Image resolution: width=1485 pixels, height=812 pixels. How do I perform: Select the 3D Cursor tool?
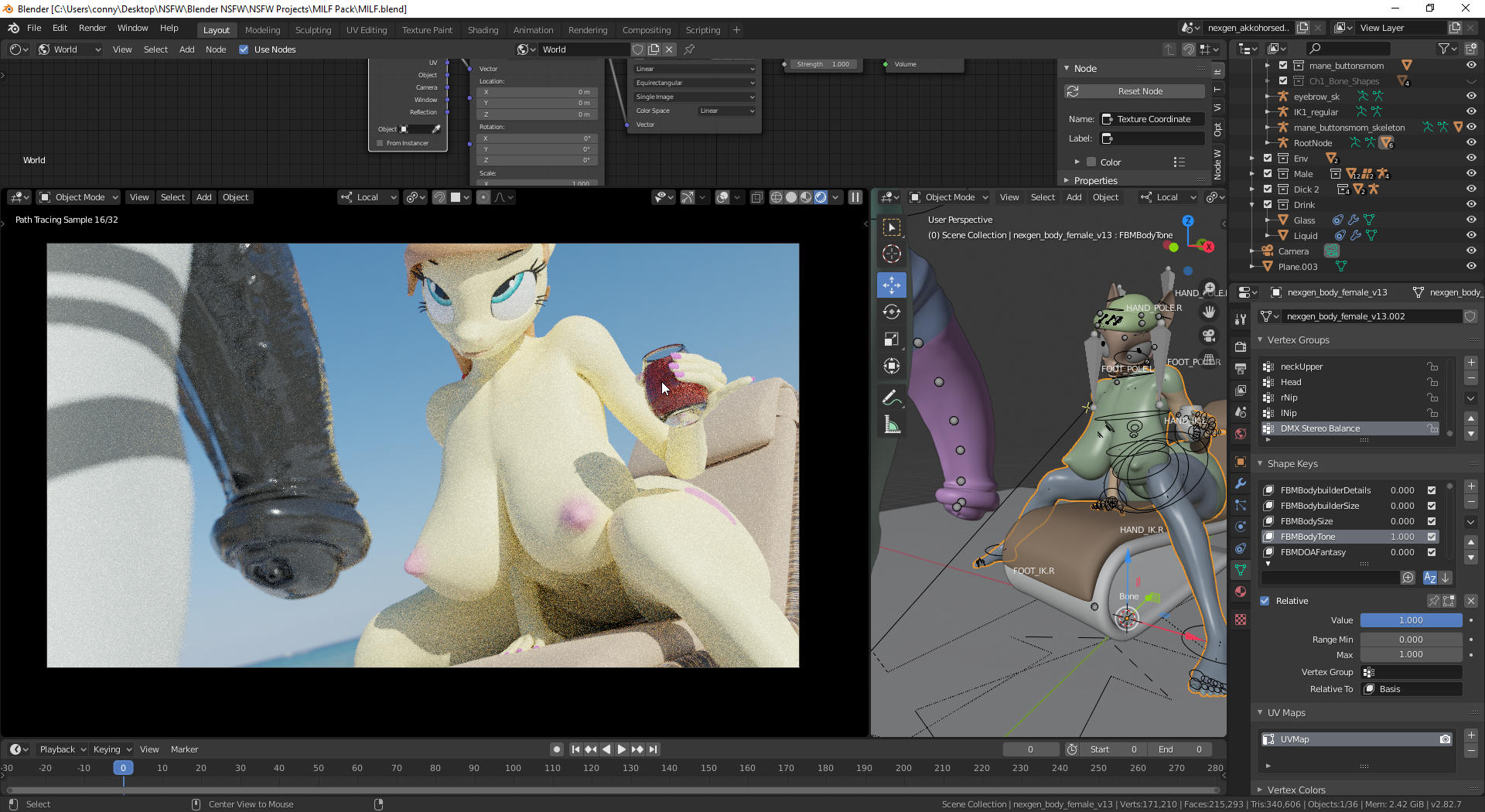pyautogui.click(x=891, y=254)
